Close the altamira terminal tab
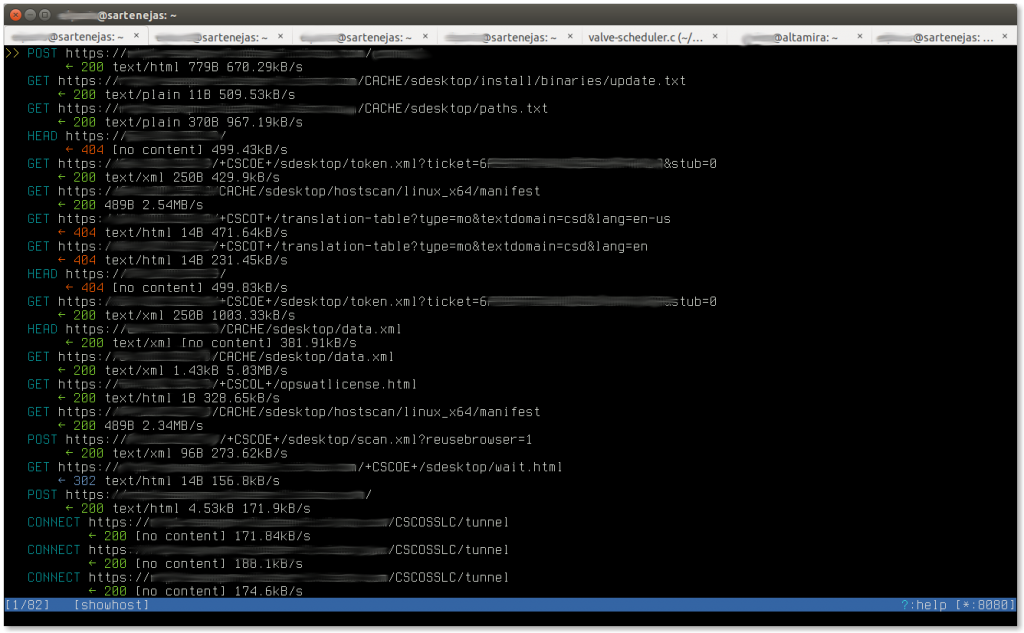The image size is (1024, 633). click(862, 37)
